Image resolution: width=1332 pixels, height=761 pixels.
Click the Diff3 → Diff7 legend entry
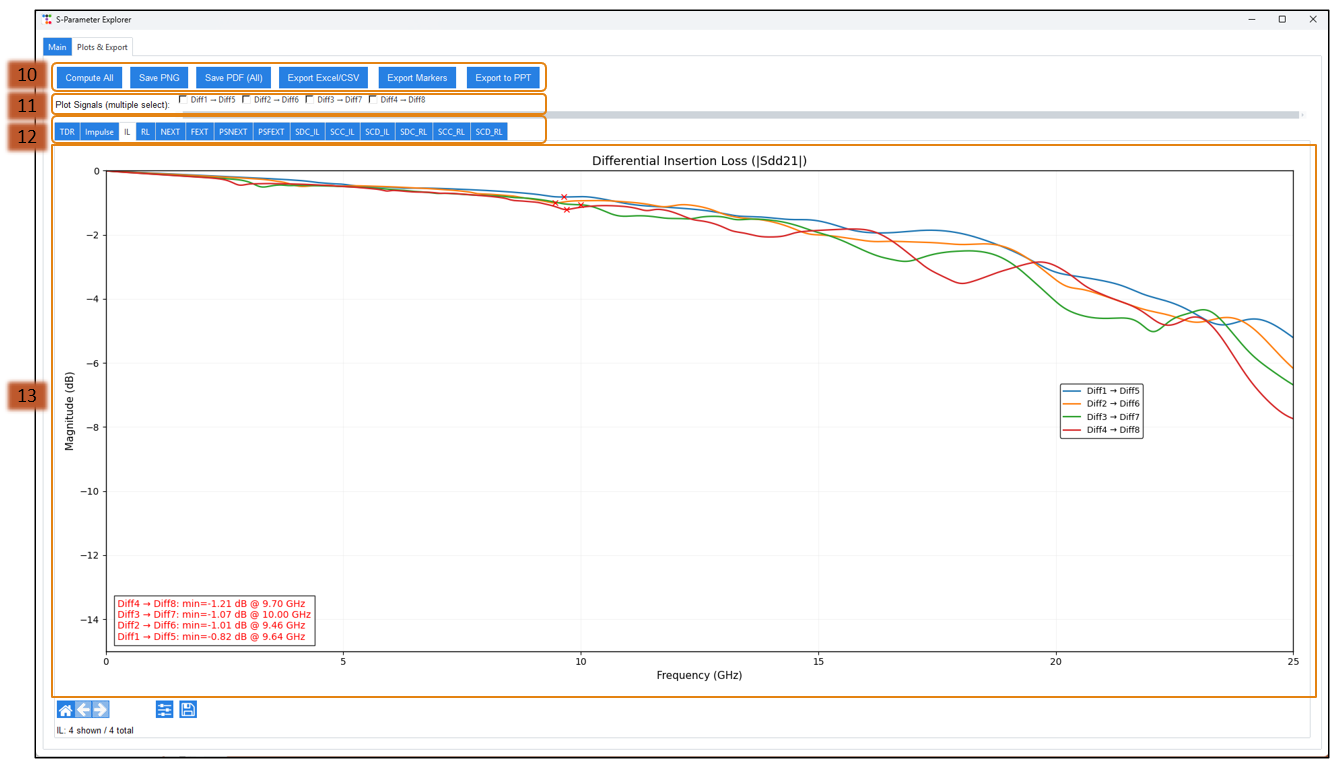pos(1102,417)
